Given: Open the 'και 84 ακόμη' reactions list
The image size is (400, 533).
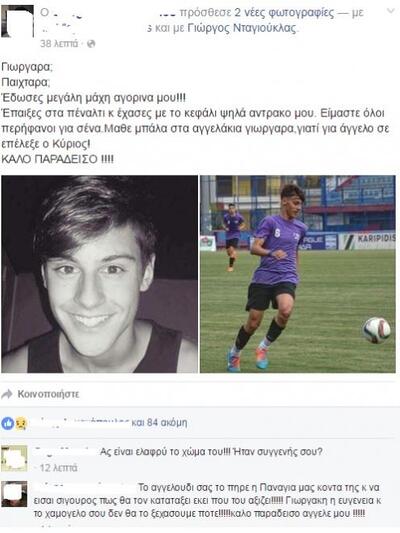Looking at the screenshot, I should pyautogui.click(x=159, y=423).
